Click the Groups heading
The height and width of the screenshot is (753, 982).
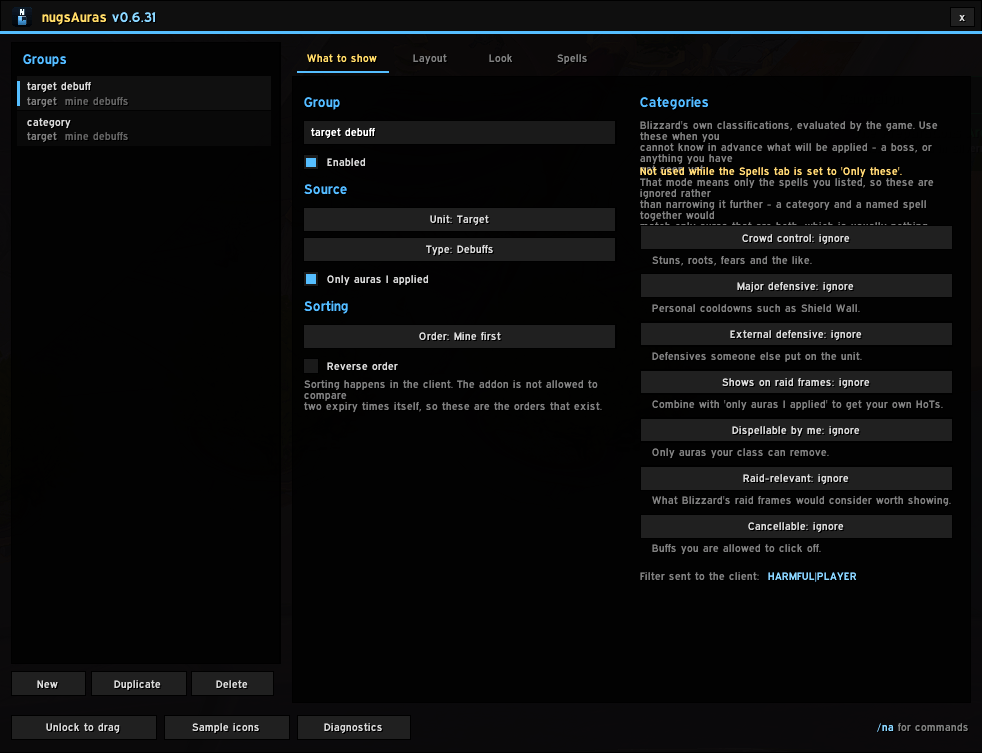pos(44,60)
